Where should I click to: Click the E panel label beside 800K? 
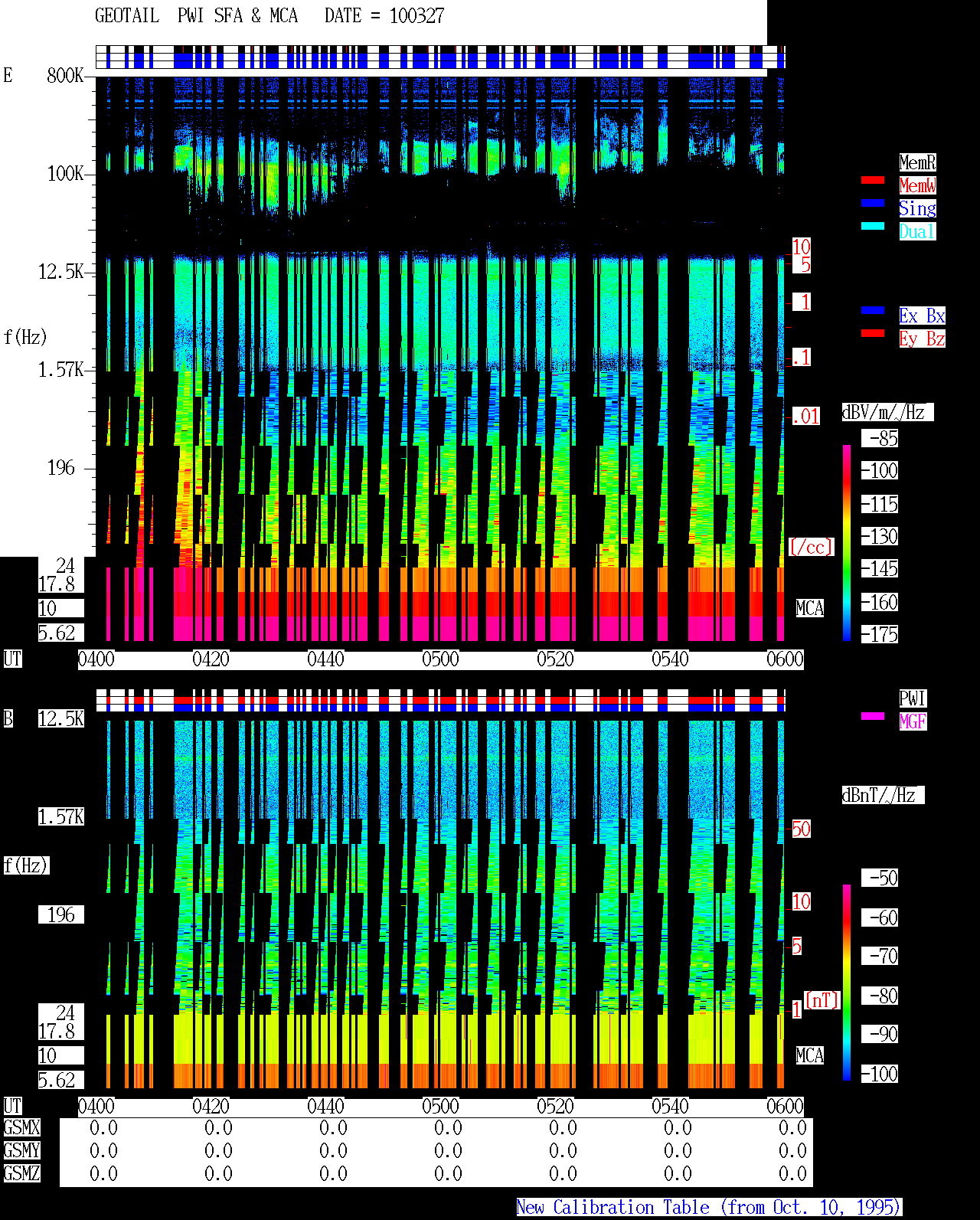pos(8,75)
